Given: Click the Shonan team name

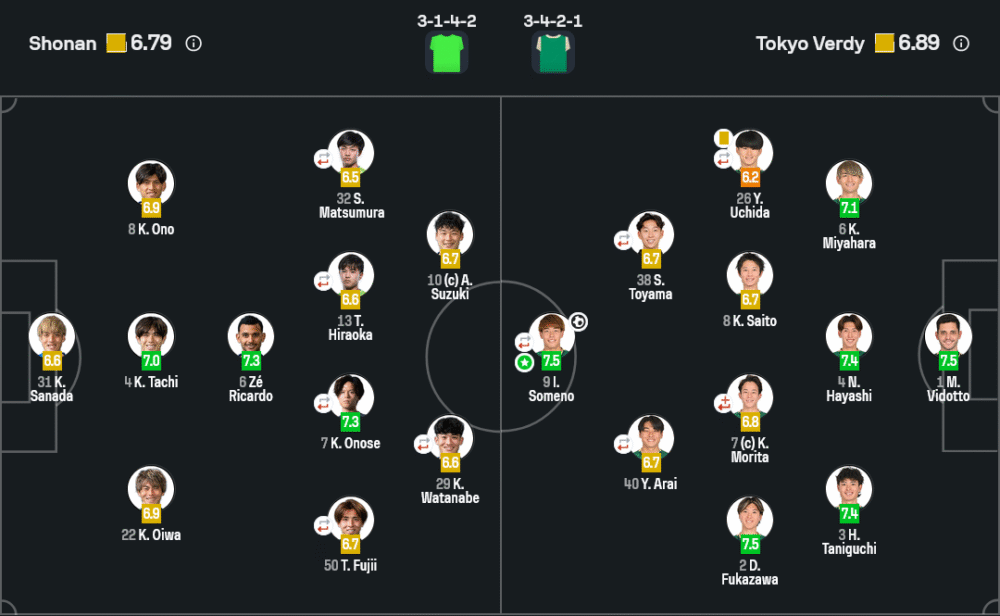Looking at the screenshot, I should [63, 43].
